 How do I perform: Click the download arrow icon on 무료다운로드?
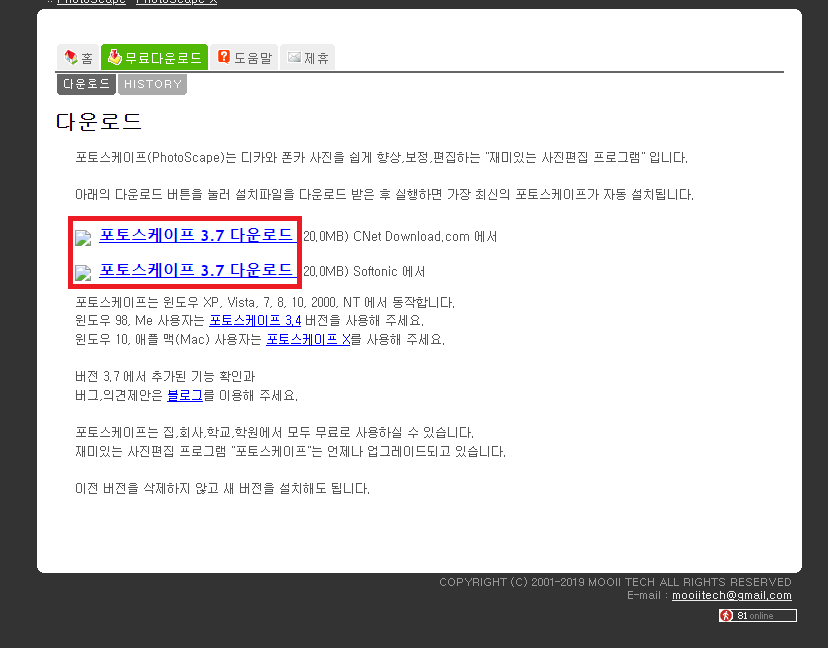(x=115, y=57)
